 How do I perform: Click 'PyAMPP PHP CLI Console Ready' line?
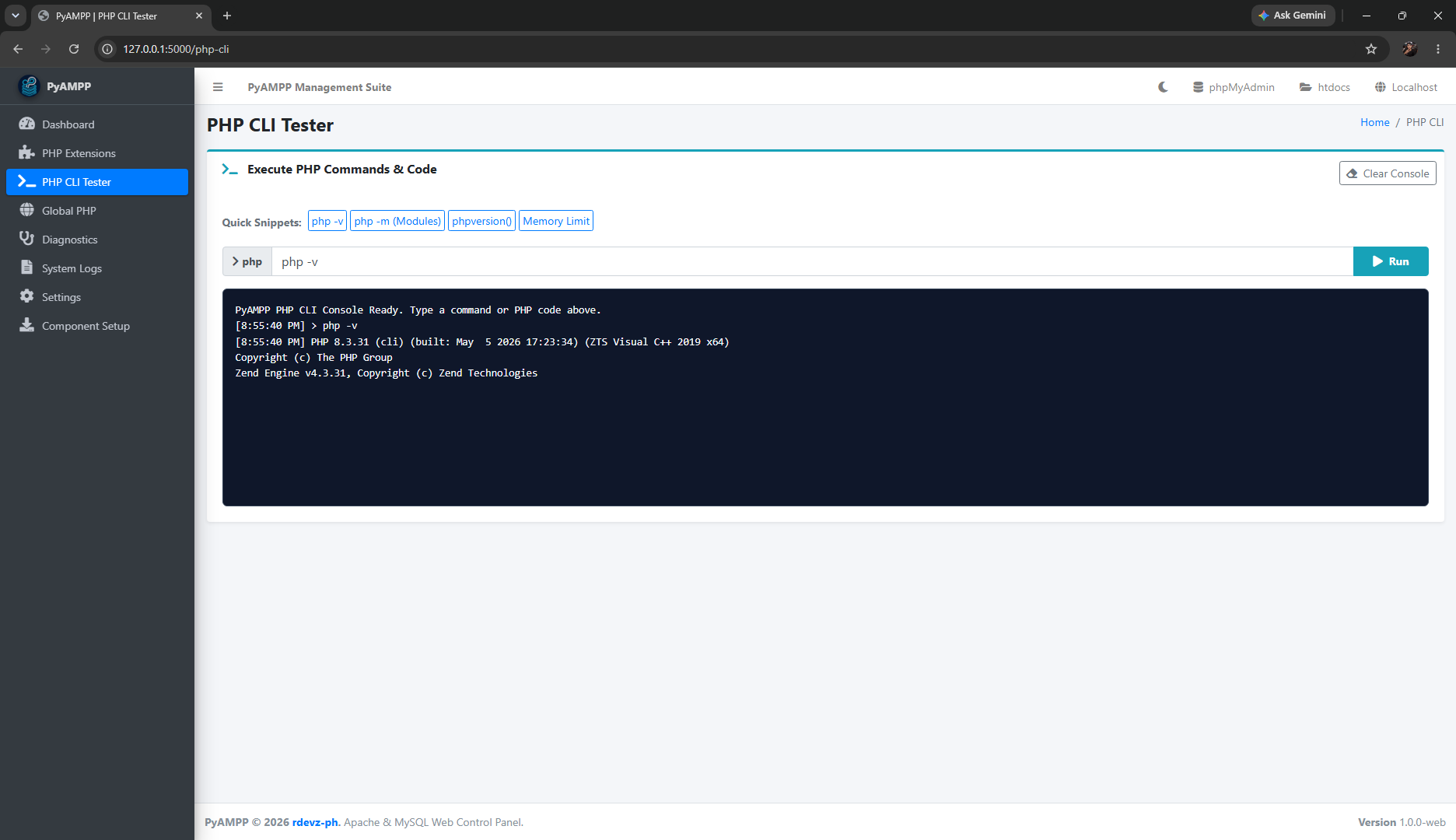tap(418, 310)
